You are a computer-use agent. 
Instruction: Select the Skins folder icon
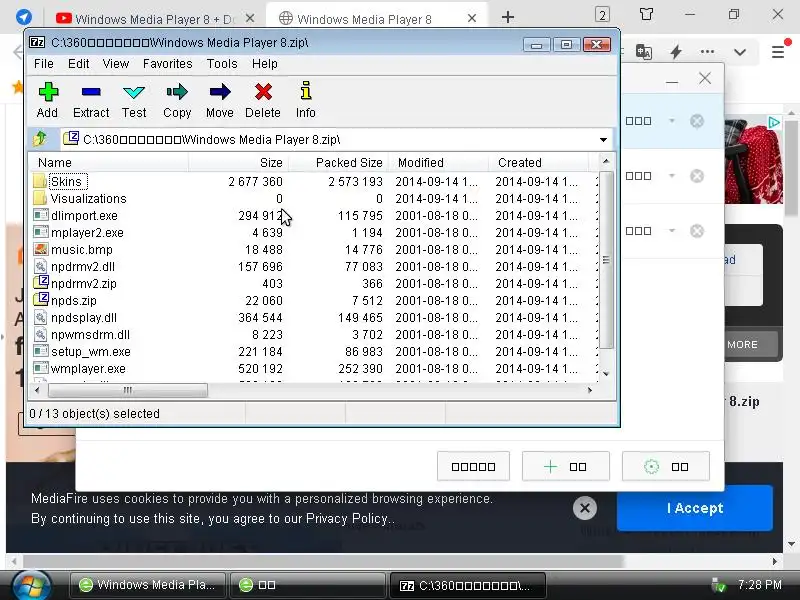point(40,181)
